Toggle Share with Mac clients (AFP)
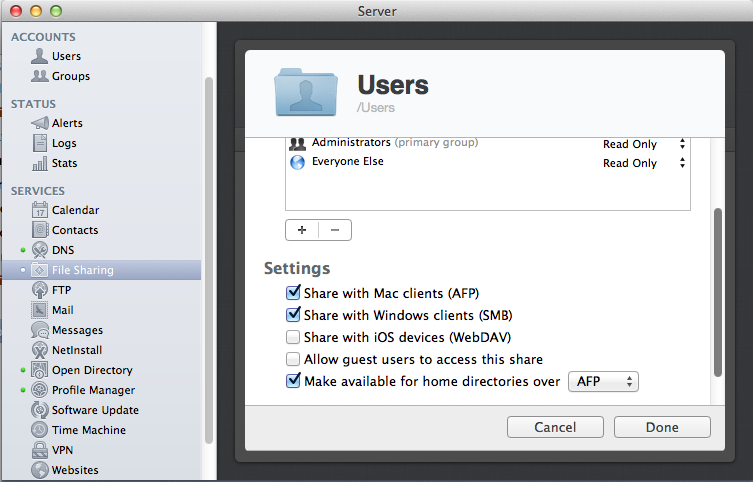The height and width of the screenshot is (482, 753). tap(293, 292)
